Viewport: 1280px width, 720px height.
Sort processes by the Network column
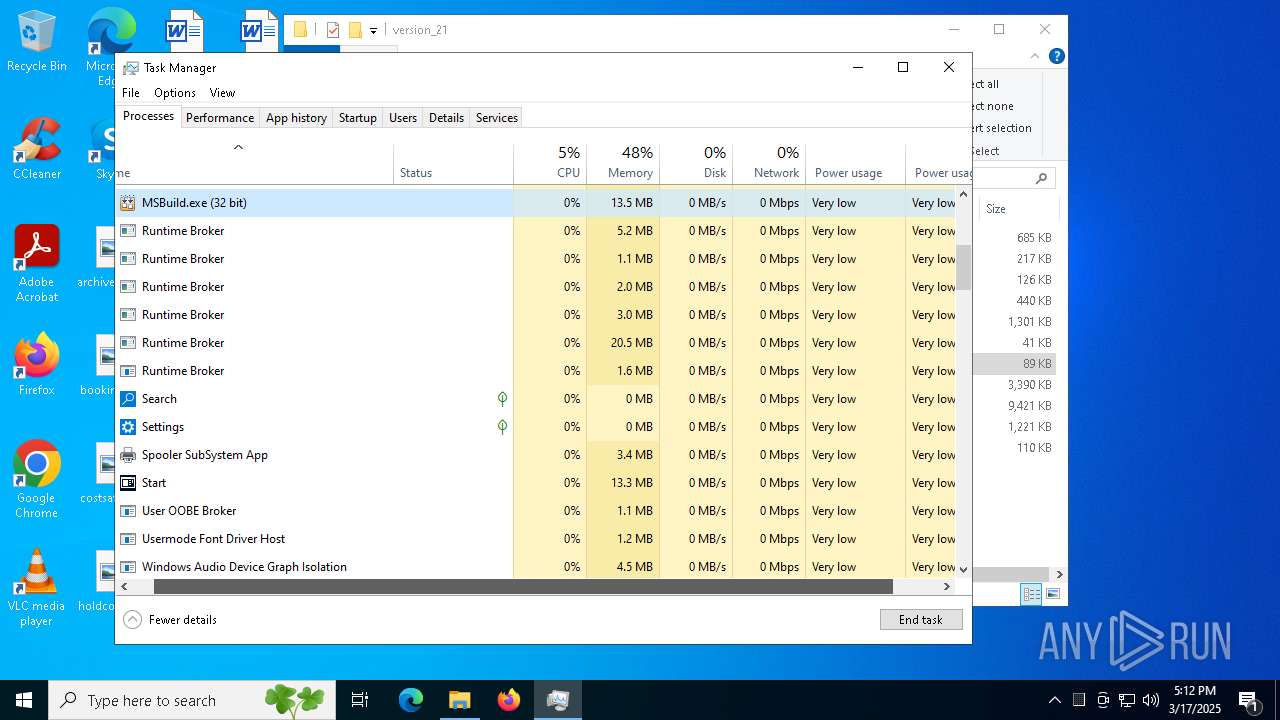(769, 163)
